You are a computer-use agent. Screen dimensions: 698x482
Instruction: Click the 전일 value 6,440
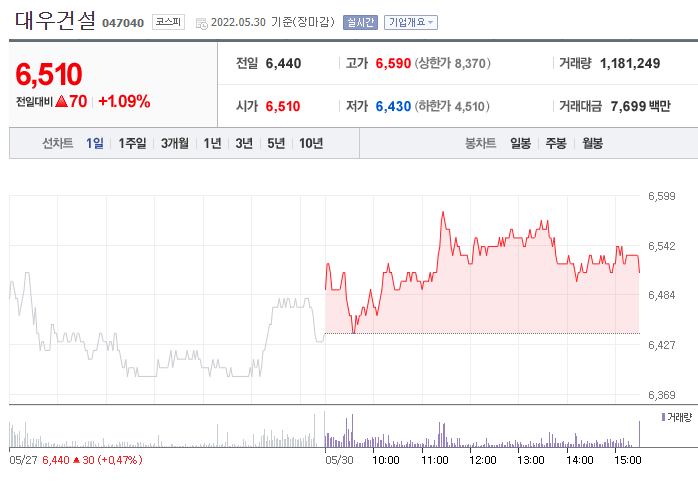283,64
